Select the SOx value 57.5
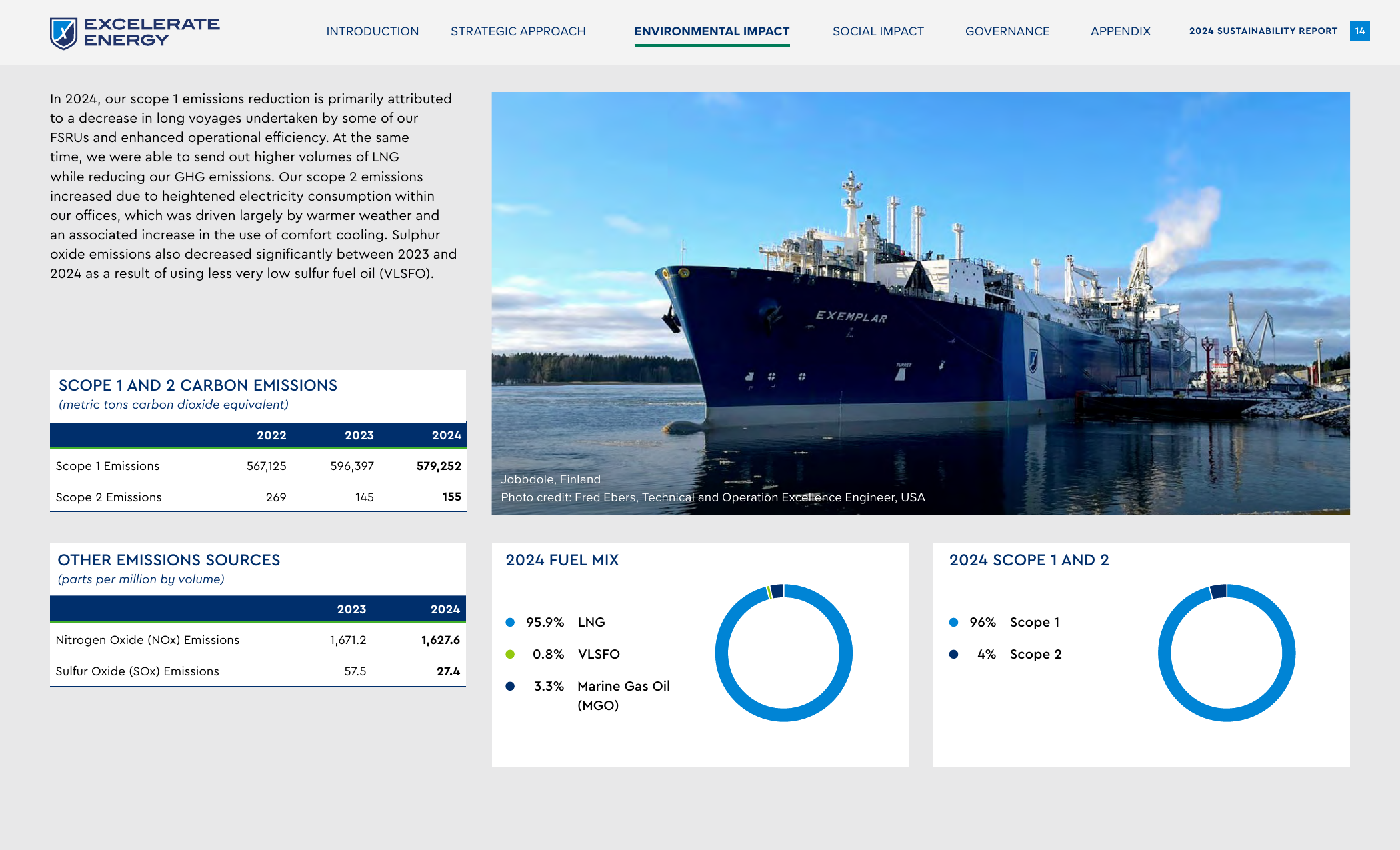The width and height of the screenshot is (1400, 850). [355, 671]
